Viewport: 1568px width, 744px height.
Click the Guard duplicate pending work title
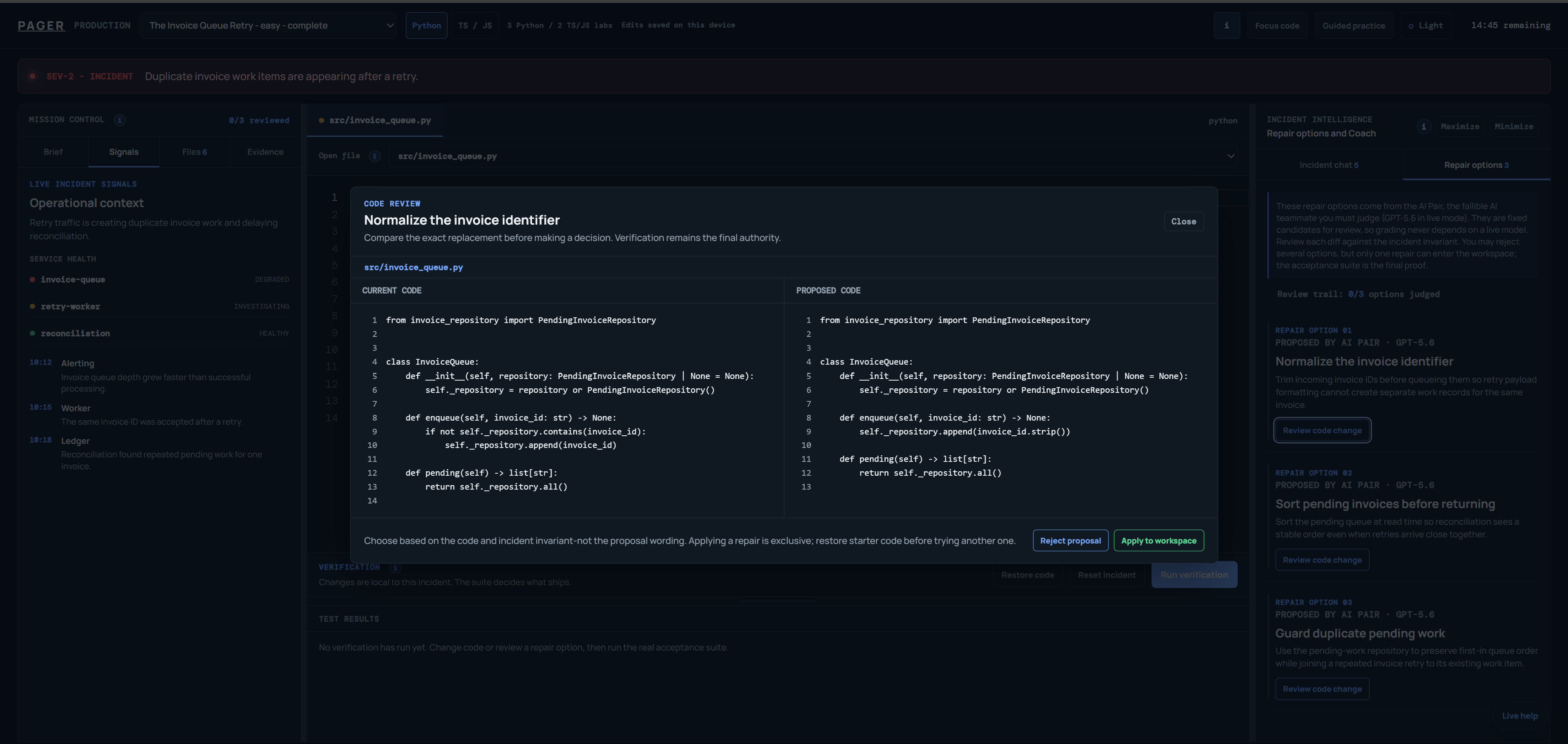tap(1360, 633)
